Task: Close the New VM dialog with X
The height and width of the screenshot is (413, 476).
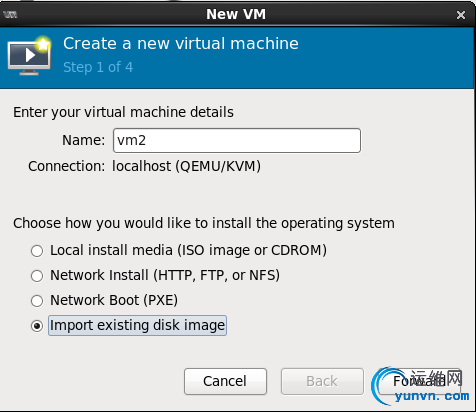Action: coord(461,15)
